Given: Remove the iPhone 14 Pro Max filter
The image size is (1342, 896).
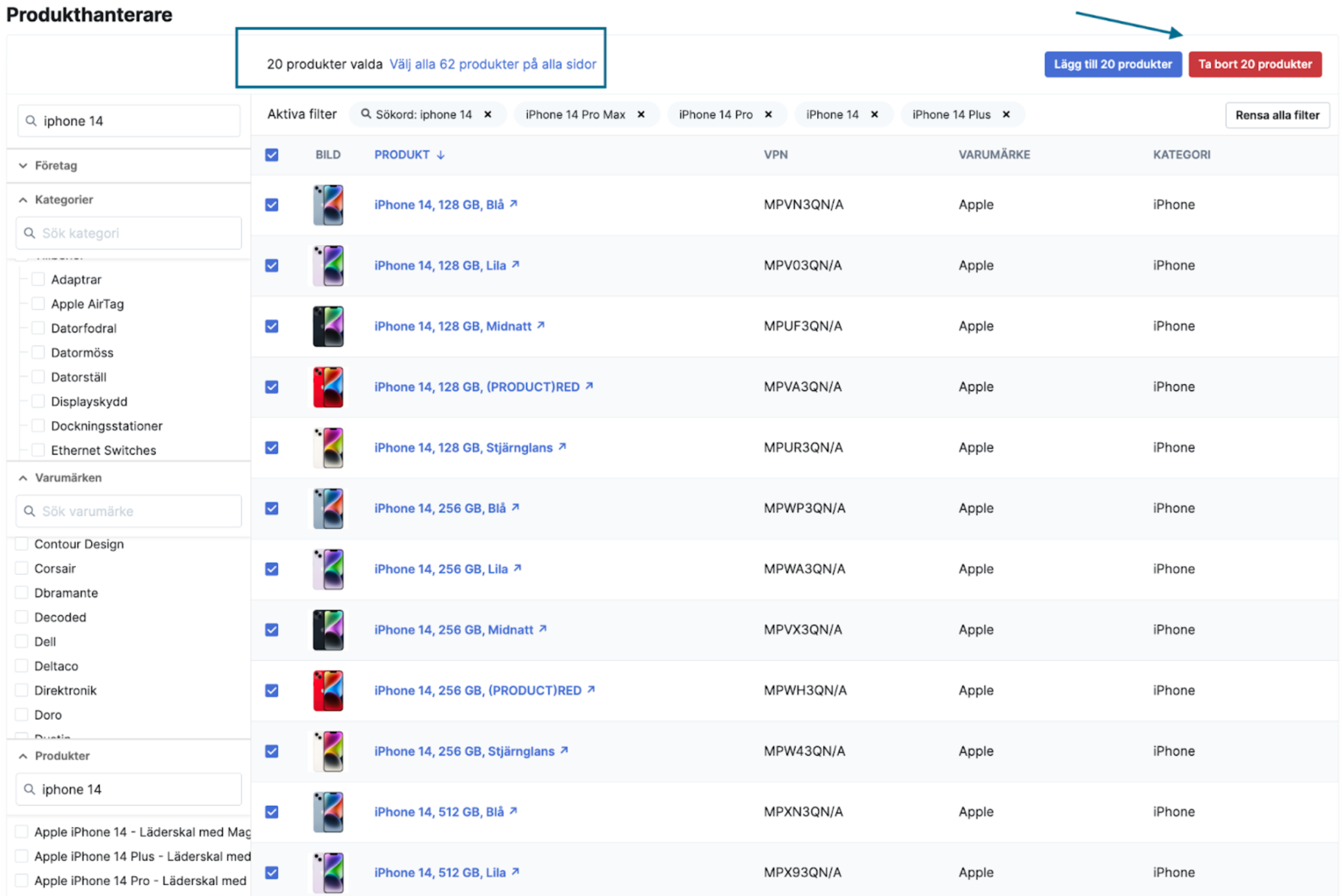Looking at the screenshot, I should click(x=641, y=115).
